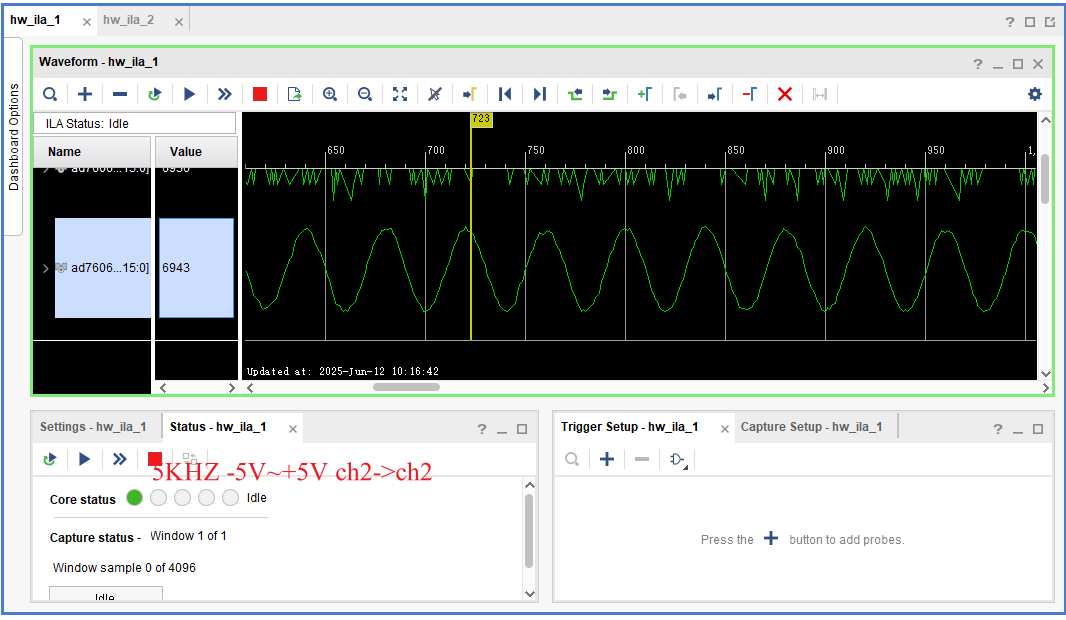Image resolution: width=1066 pixels, height=620 pixels.
Task: Run trigger in Status panel
Action: click(84, 460)
